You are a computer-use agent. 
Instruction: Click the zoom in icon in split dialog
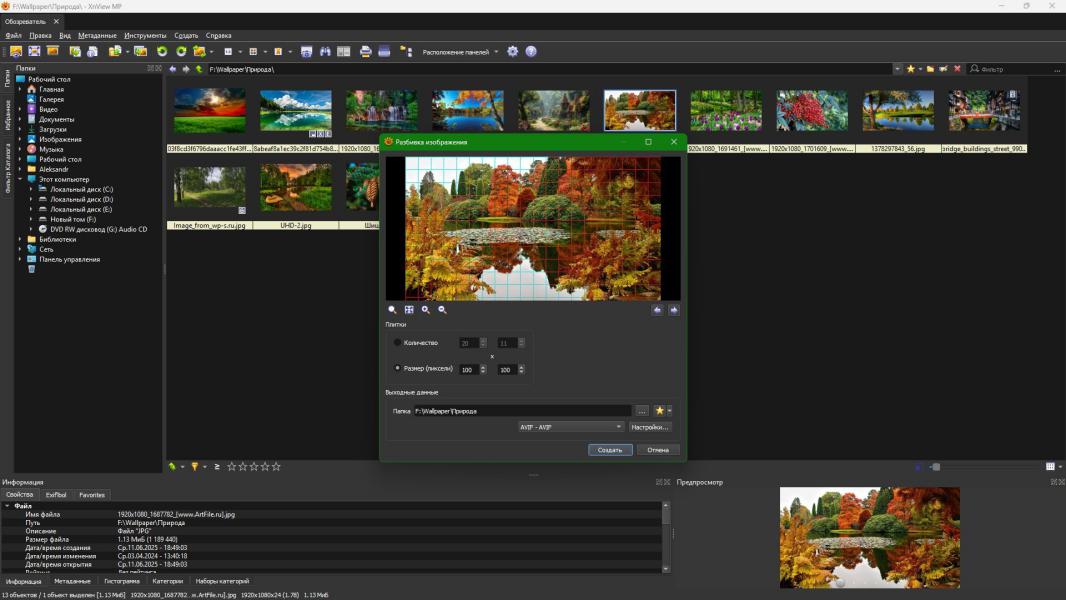click(x=426, y=310)
